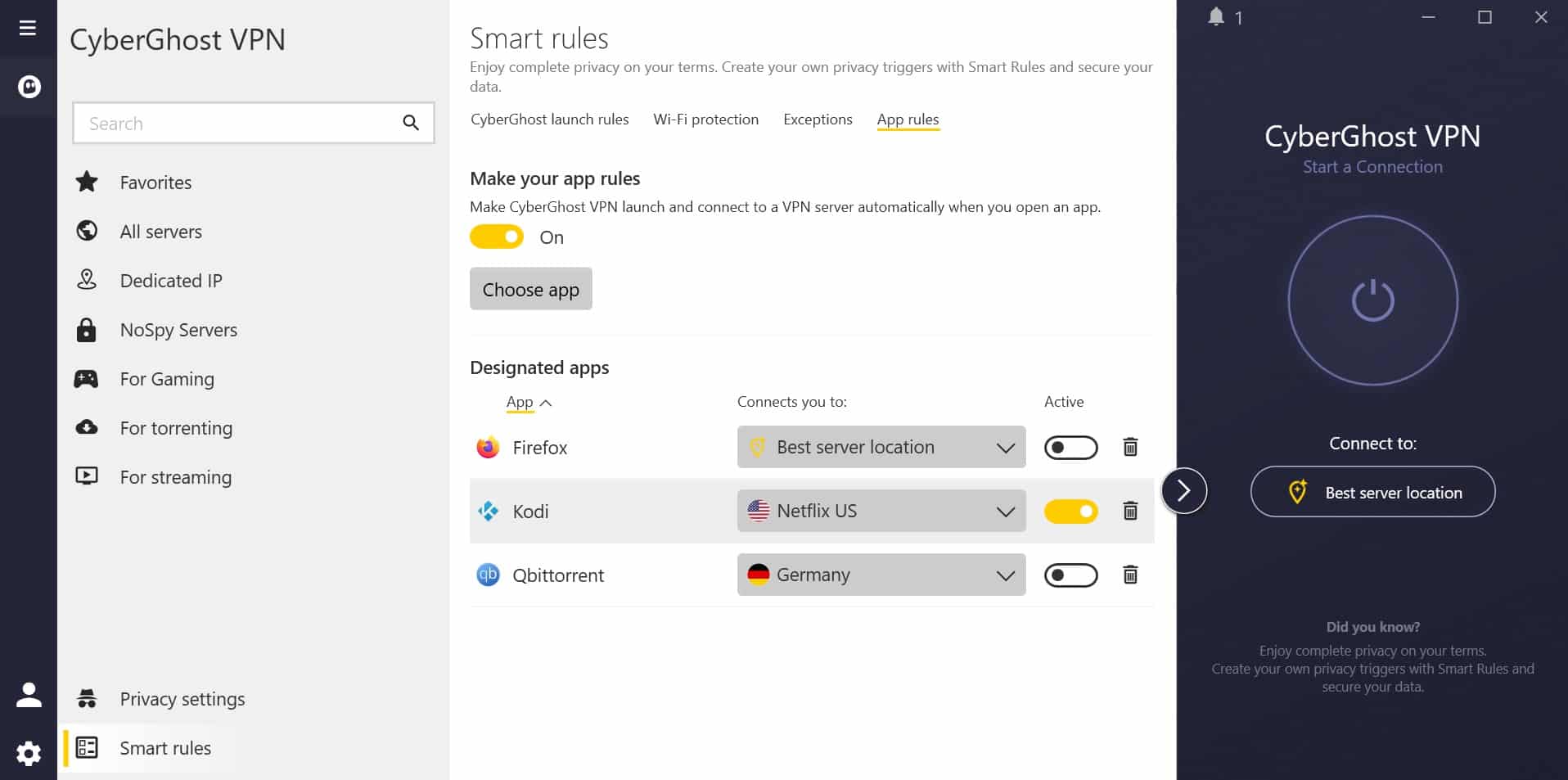Click the For Gaming controller icon

pos(86,379)
